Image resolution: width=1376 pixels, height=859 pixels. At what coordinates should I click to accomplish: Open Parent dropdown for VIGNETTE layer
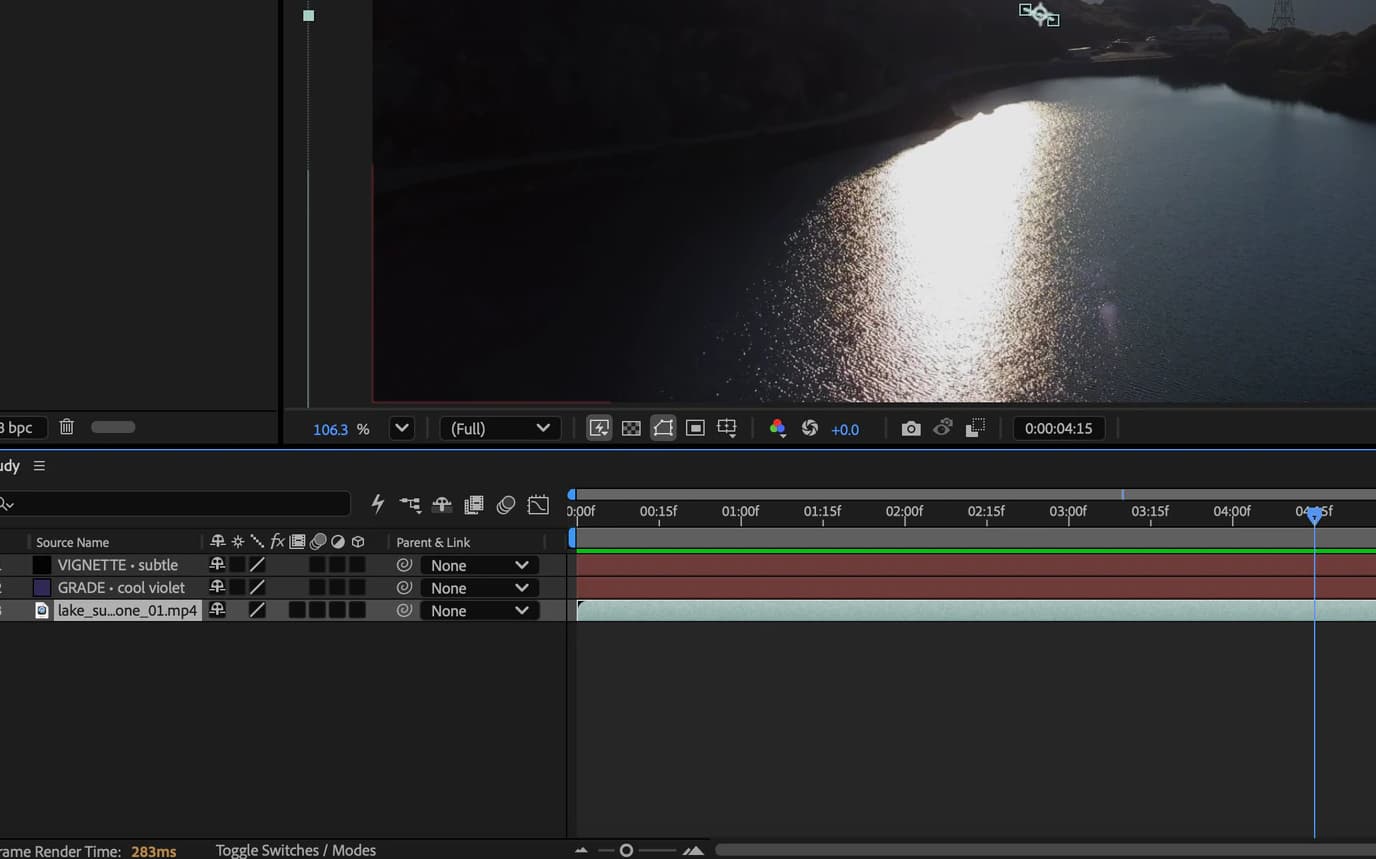pos(479,565)
